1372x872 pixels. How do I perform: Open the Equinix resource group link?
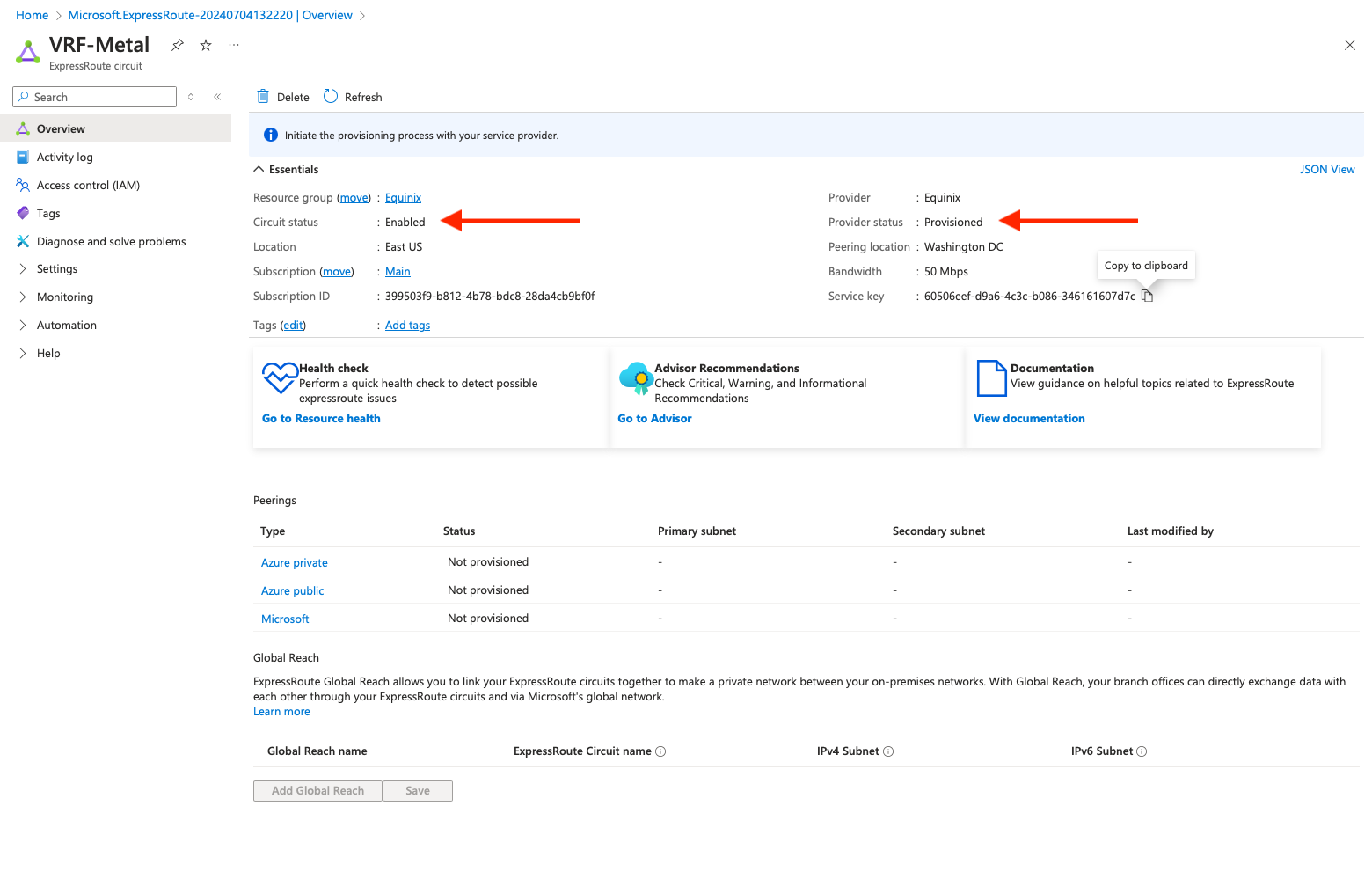pos(403,197)
